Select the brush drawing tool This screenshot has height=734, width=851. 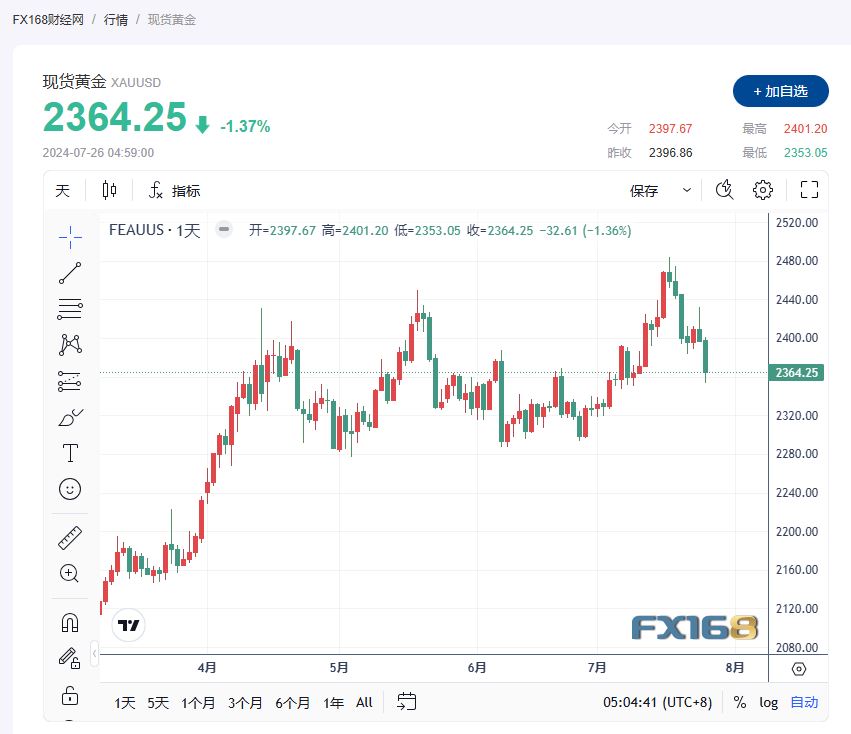pos(70,417)
